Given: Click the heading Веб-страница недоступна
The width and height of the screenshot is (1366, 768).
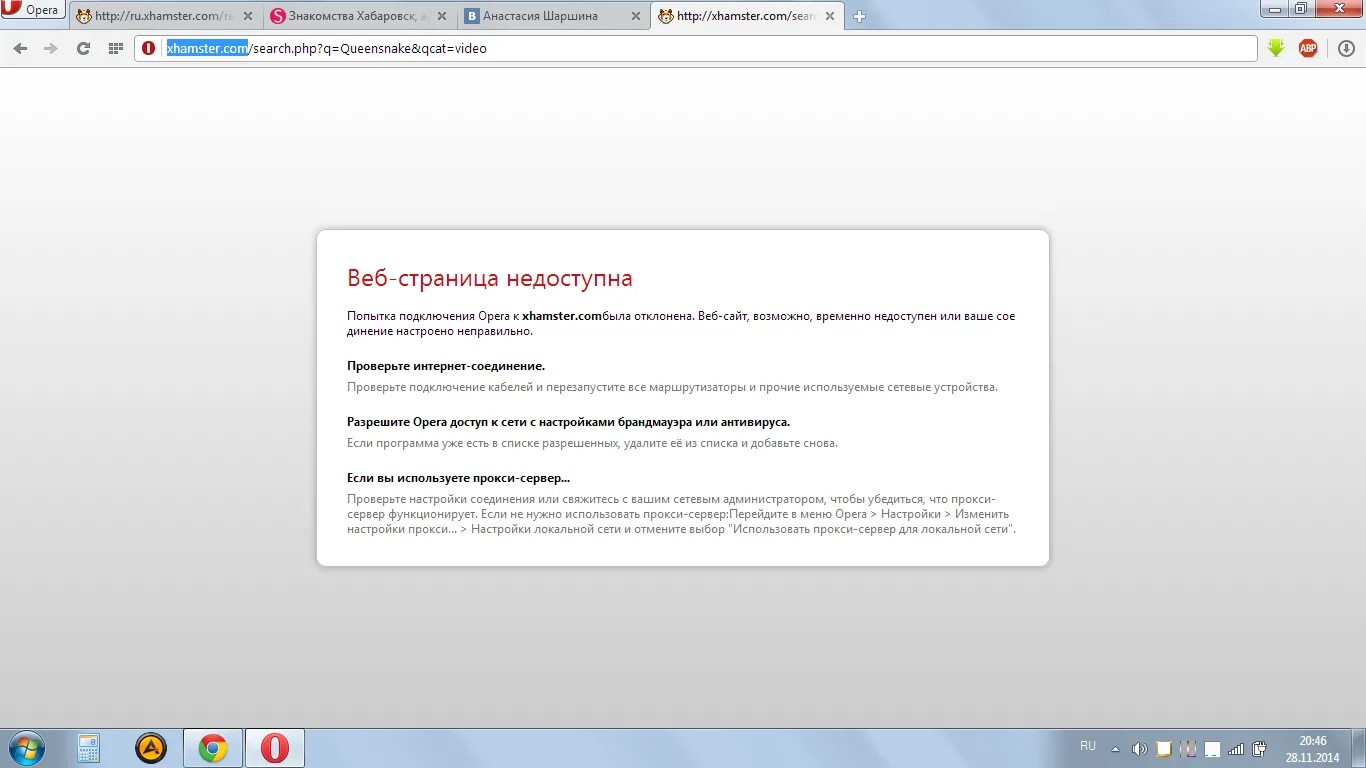Looking at the screenshot, I should (x=490, y=278).
